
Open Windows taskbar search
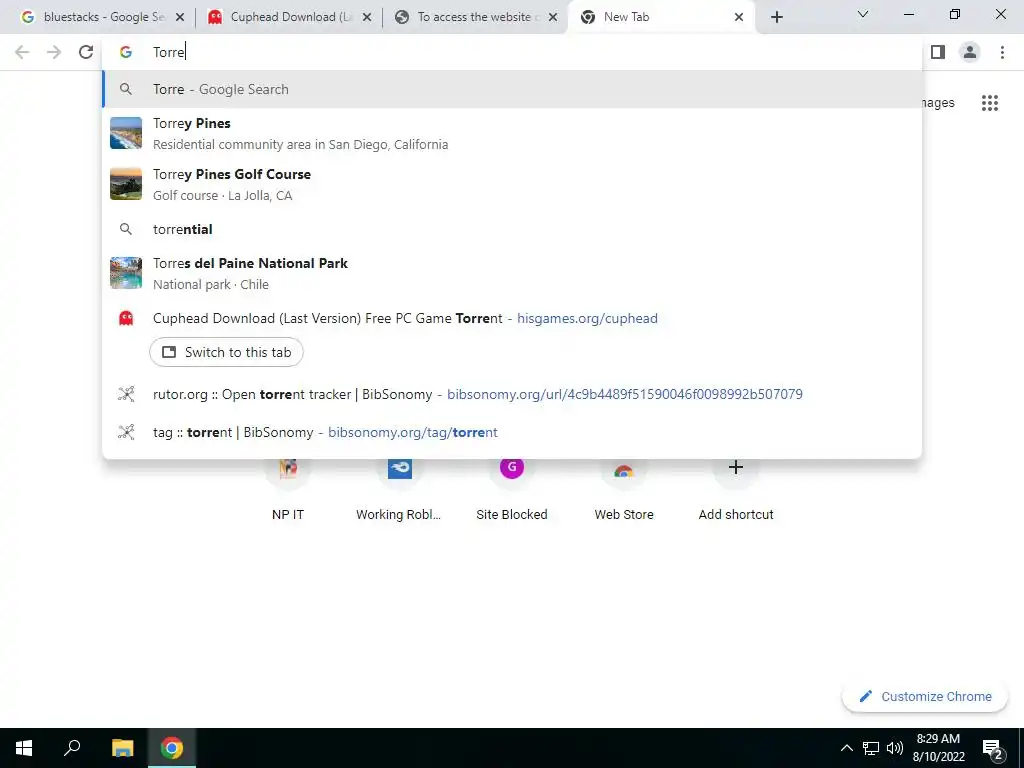pos(72,748)
